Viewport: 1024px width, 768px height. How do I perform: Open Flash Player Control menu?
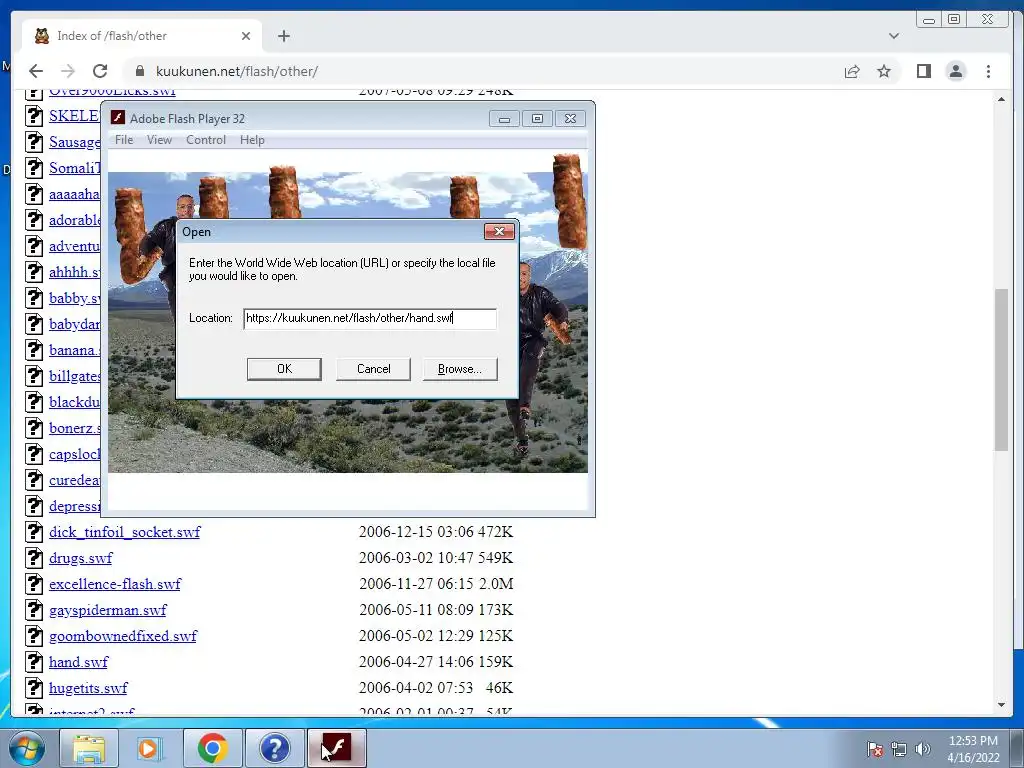tap(206, 140)
